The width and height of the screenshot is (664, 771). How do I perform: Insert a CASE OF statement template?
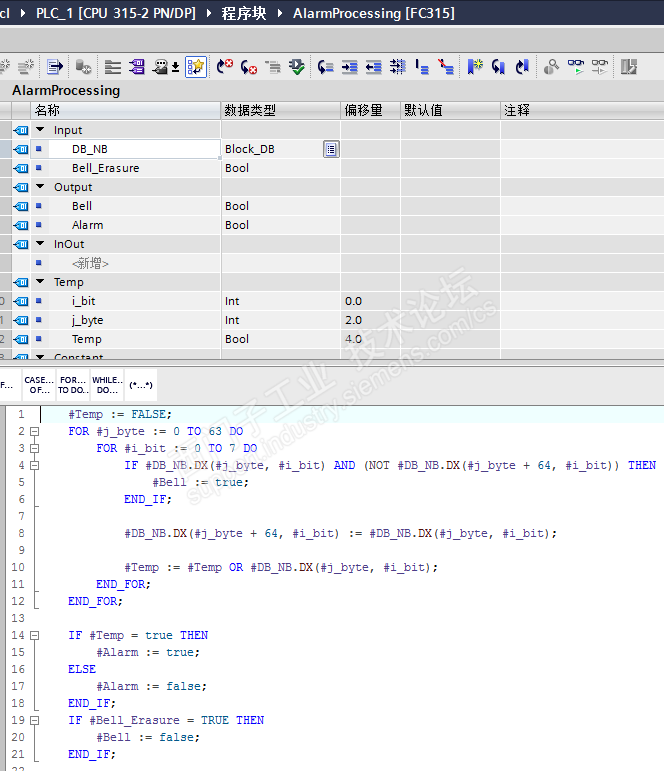[x=39, y=385]
